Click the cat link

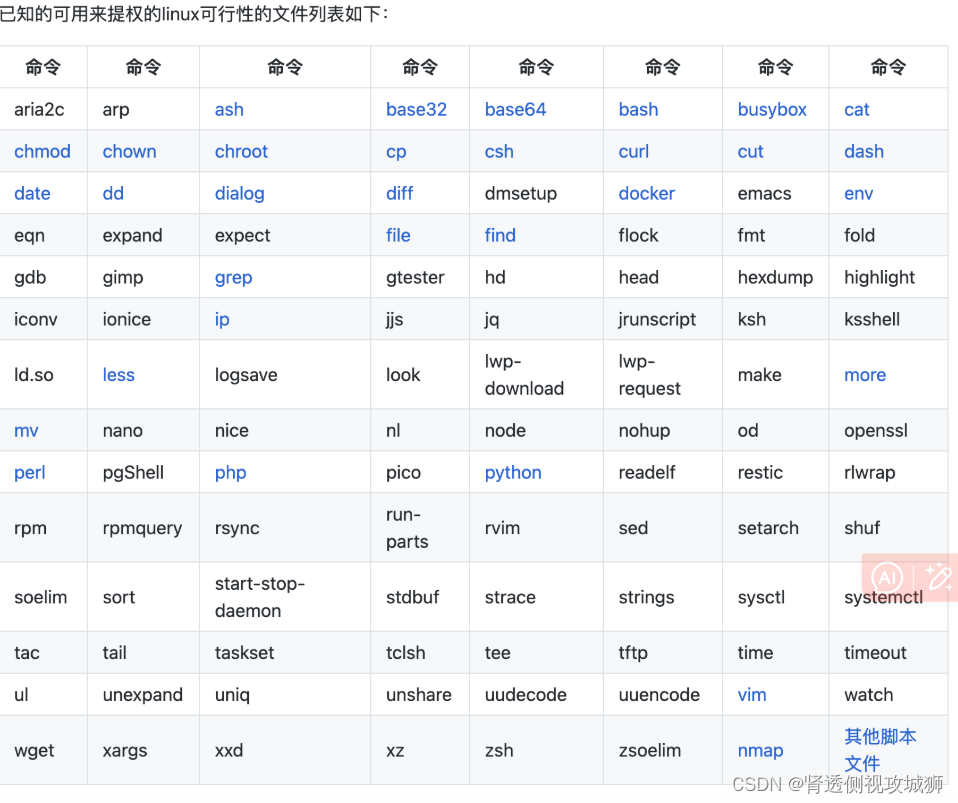857,109
